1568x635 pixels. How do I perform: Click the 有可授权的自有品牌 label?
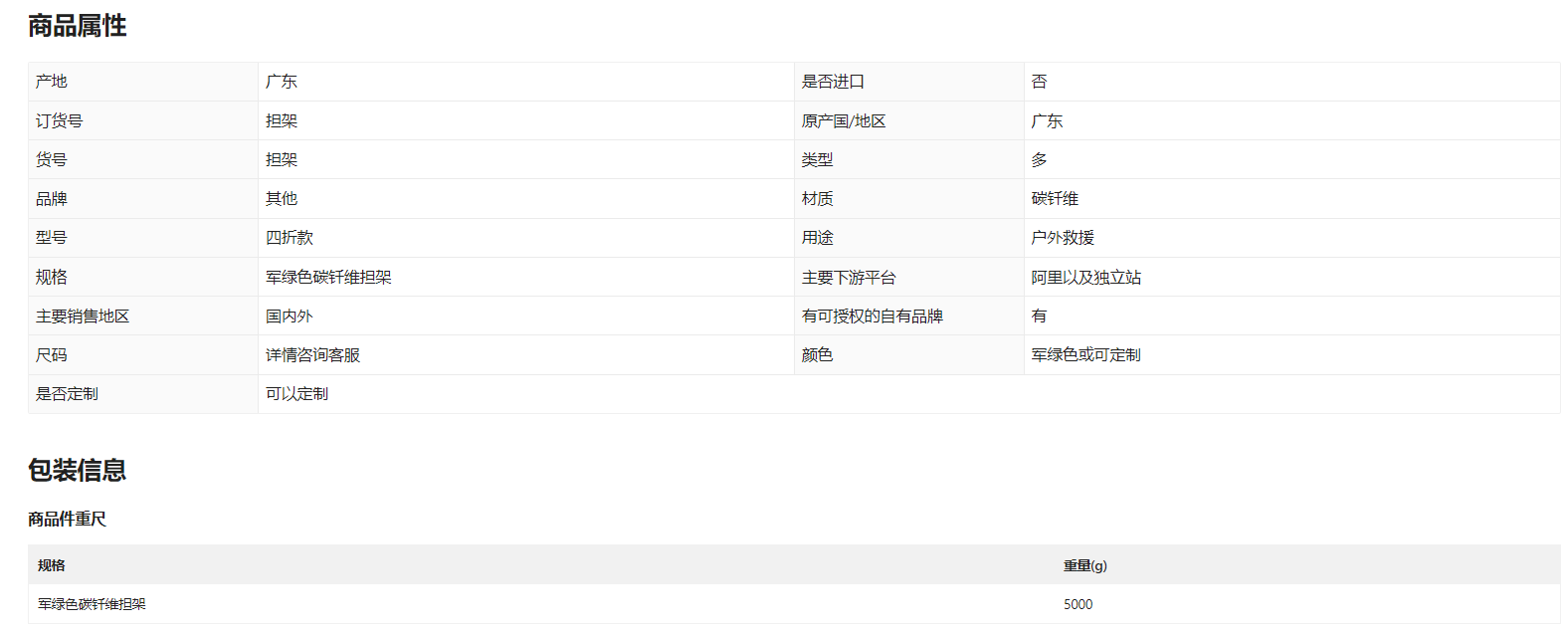(872, 317)
